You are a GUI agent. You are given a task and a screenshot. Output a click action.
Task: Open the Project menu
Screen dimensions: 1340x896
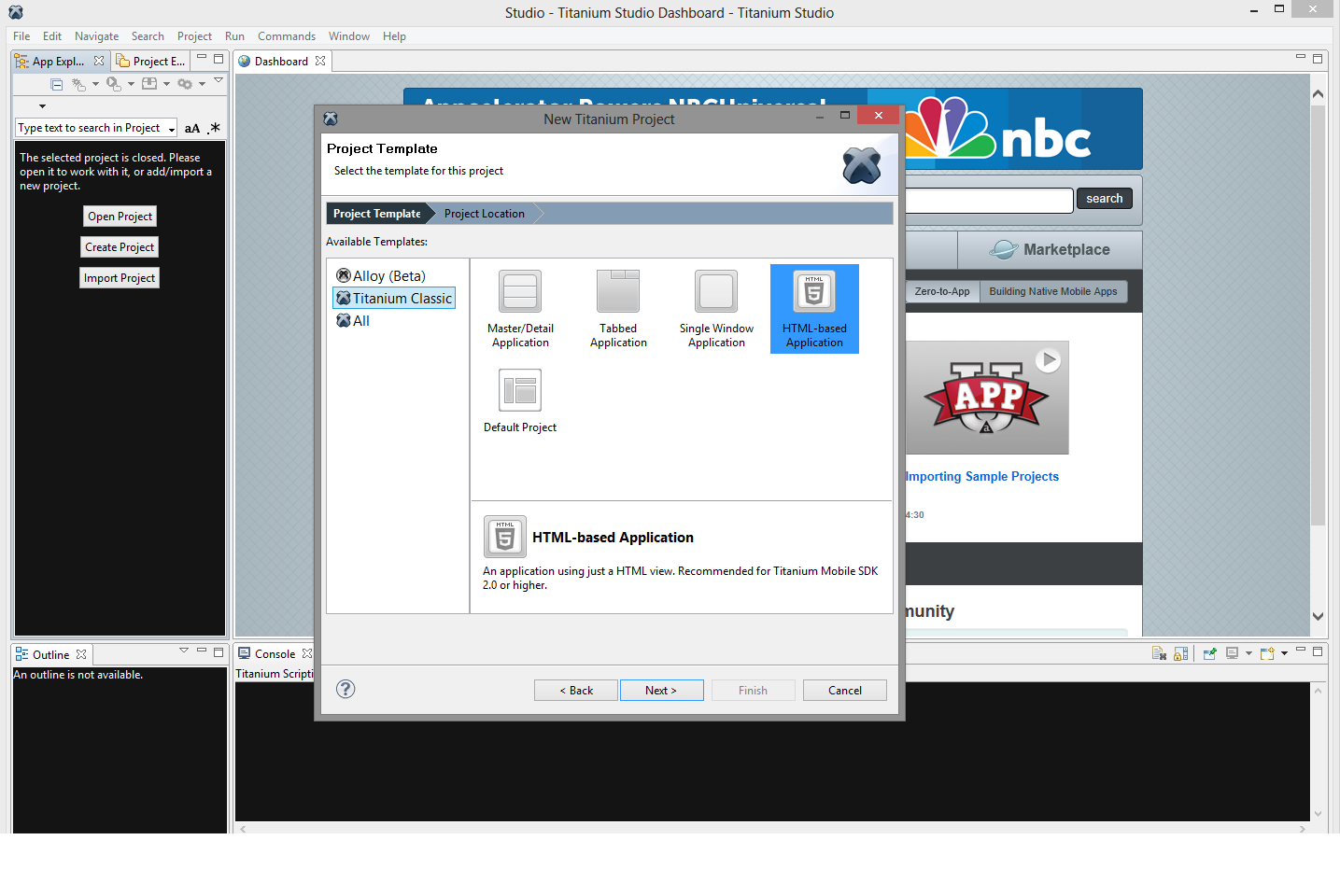point(194,36)
